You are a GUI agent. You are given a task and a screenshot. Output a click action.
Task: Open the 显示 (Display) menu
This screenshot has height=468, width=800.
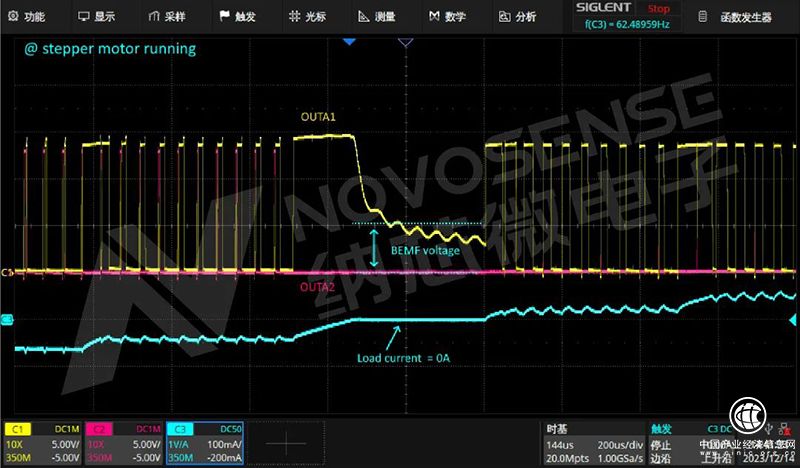(97, 16)
